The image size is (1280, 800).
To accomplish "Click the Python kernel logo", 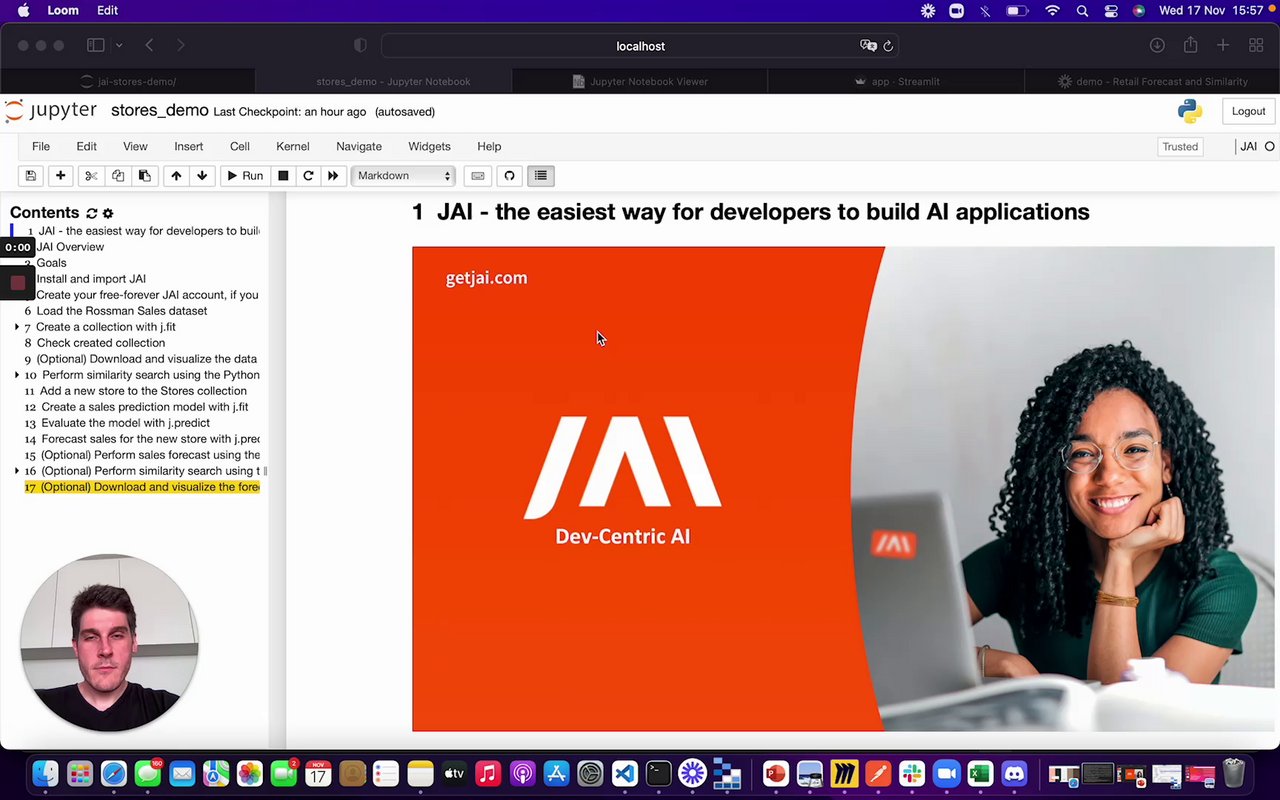I will pos(1190,111).
